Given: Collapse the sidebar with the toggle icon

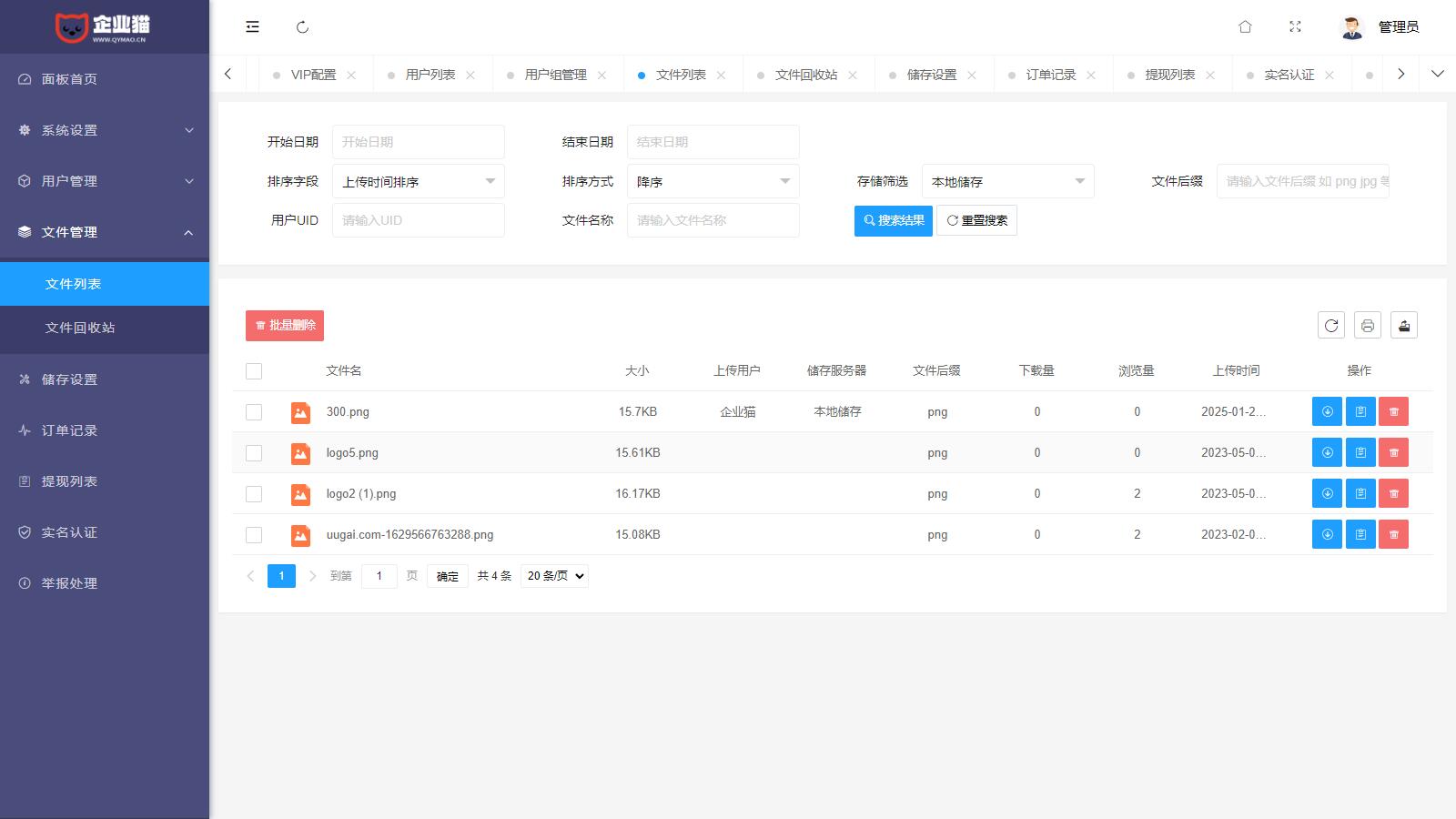Looking at the screenshot, I should (251, 26).
